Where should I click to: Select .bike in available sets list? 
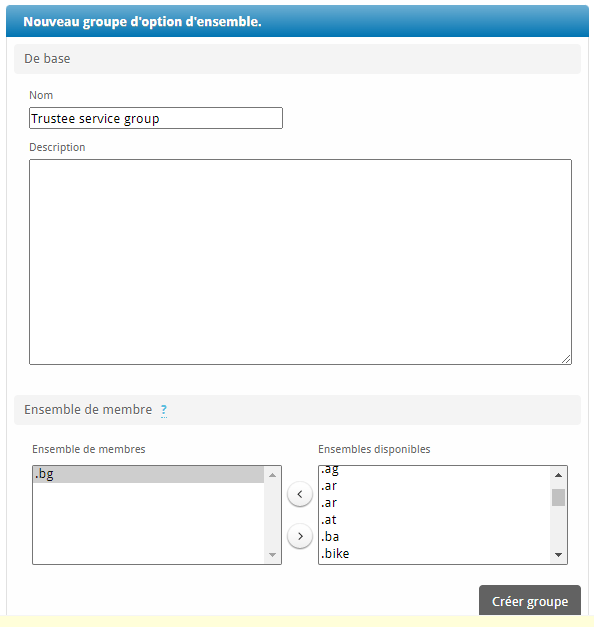tap(435, 553)
